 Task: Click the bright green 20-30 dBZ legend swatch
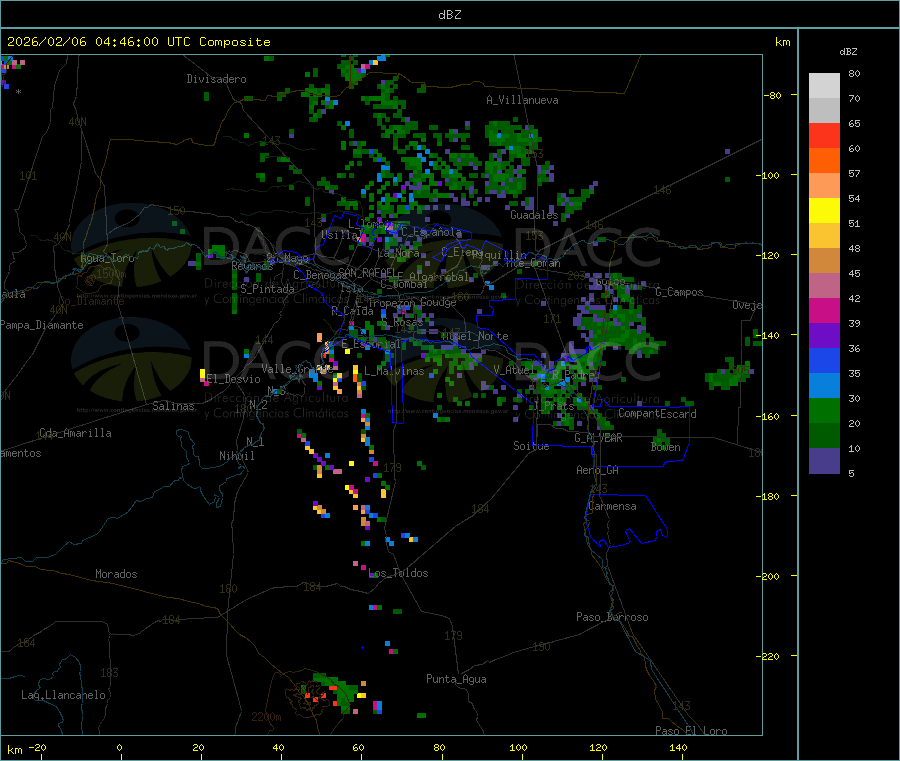tap(824, 410)
